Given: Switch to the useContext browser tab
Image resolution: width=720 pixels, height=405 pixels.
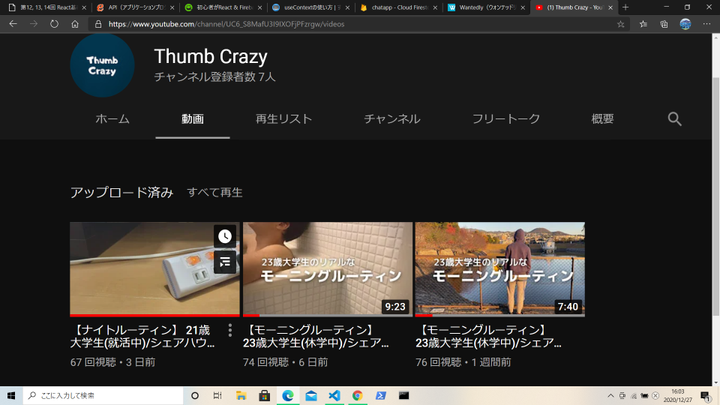Looking at the screenshot, I should tap(310, 8).
